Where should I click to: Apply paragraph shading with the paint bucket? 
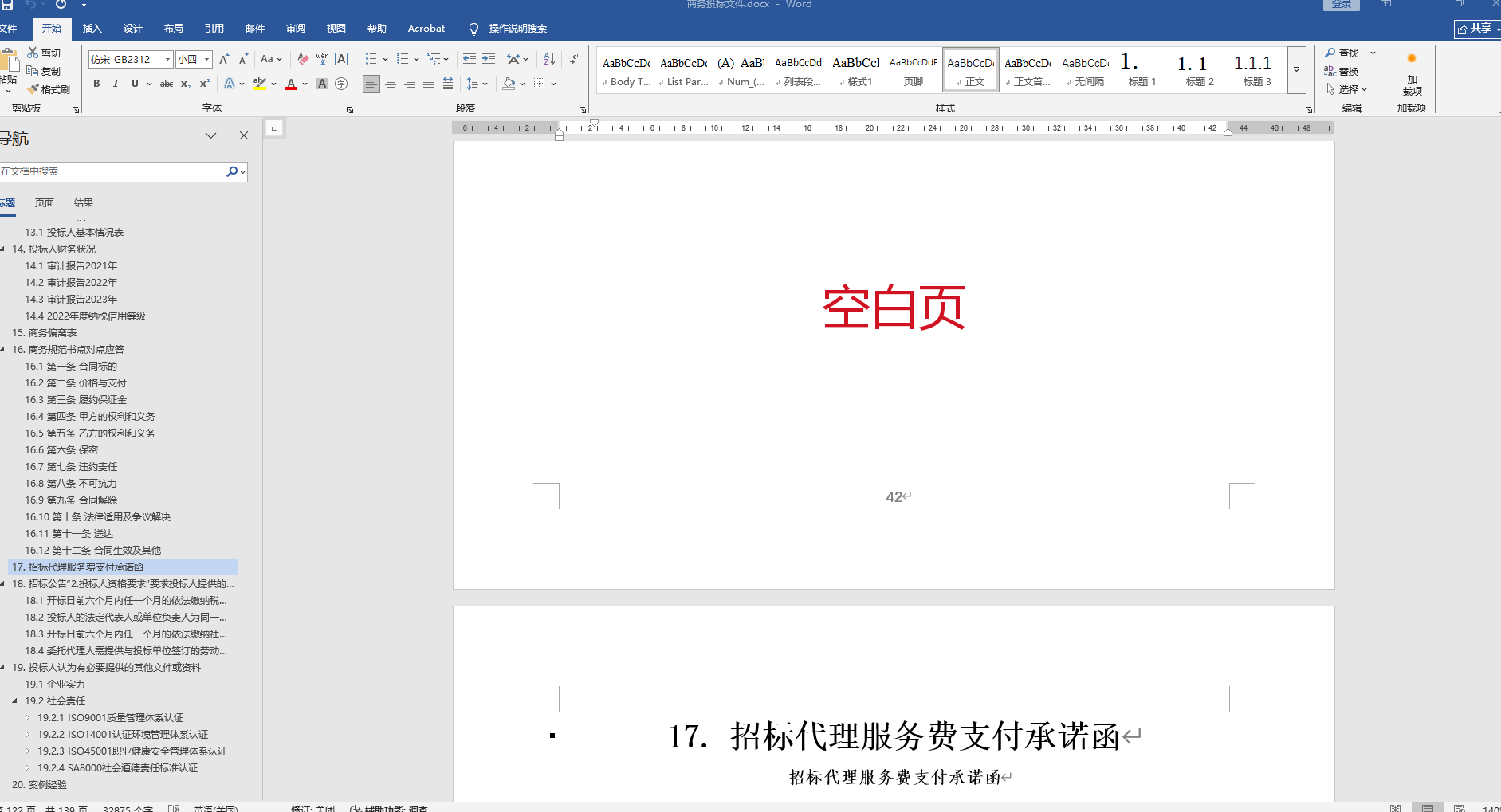pyautogui.click(x=509, y=84)
